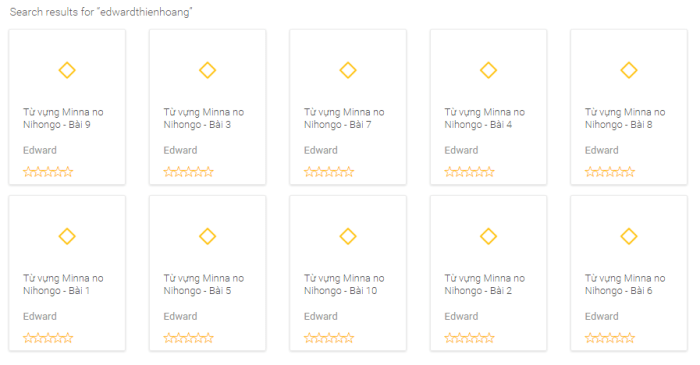The width and height of the screenshot is (700, 365).
Task: Open Từ vựng Minna no Nihongo - Bài 2 title
Action: pos(484,284)
